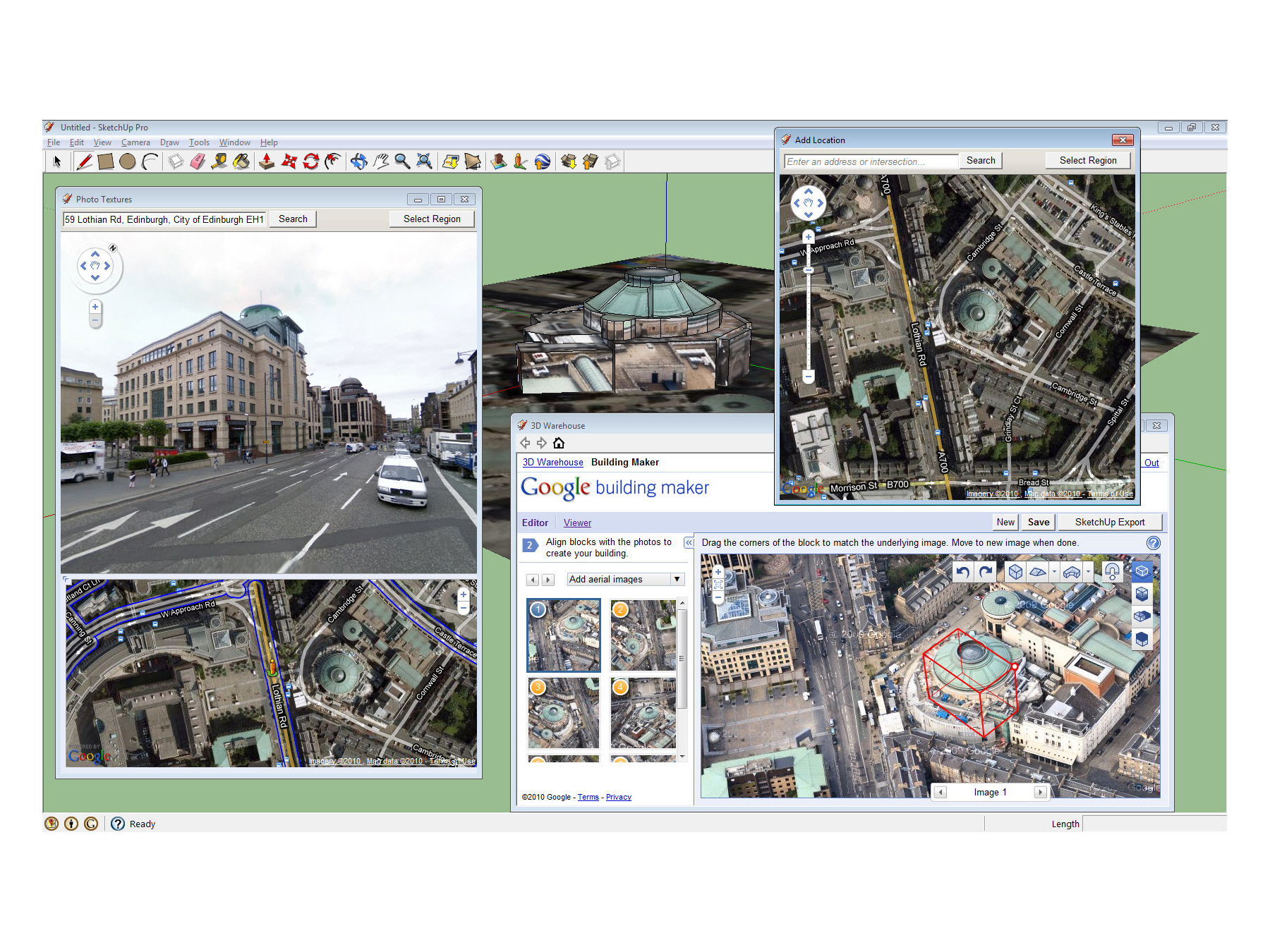The width and height of the screenshot is (1270, 952).
Task: Select aerial image thumbnail 2
Action: (643, 635)
